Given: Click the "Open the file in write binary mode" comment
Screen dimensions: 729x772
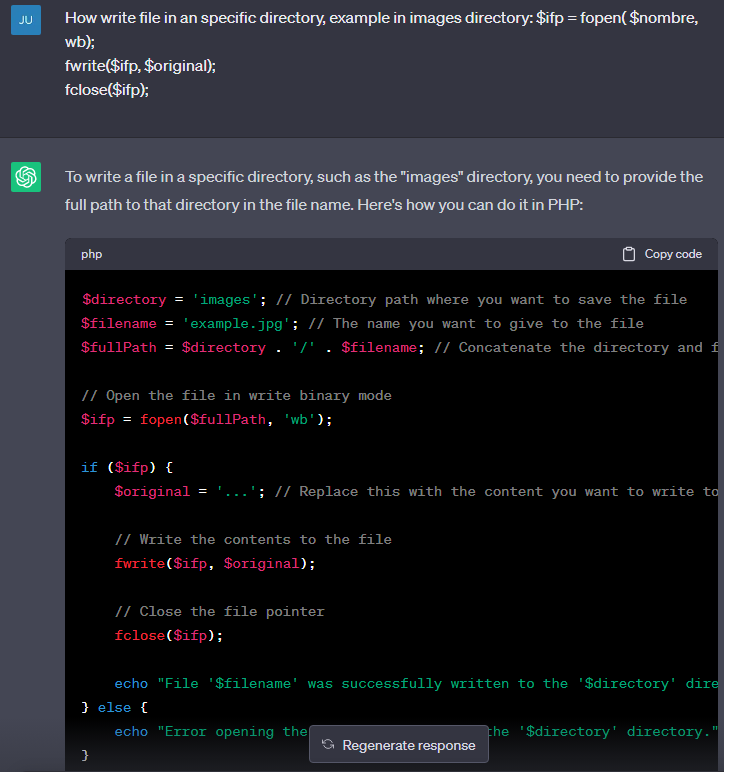Looking at the screenshot, I should click(236, 396).
